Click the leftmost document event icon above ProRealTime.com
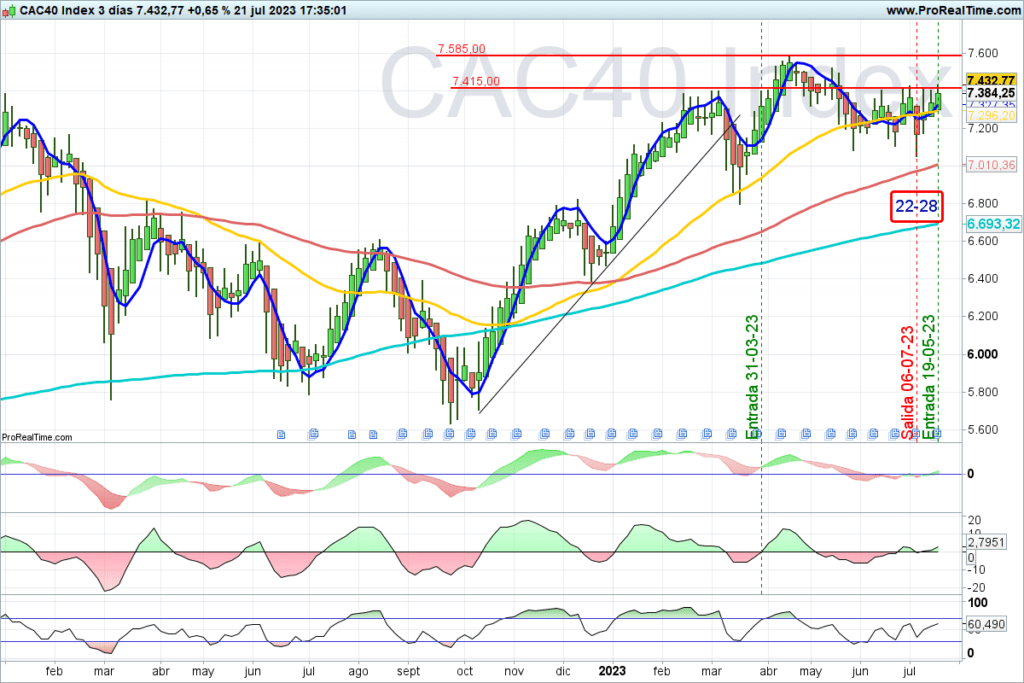Viewport: 1024px width, 683px height. [281, 434]
